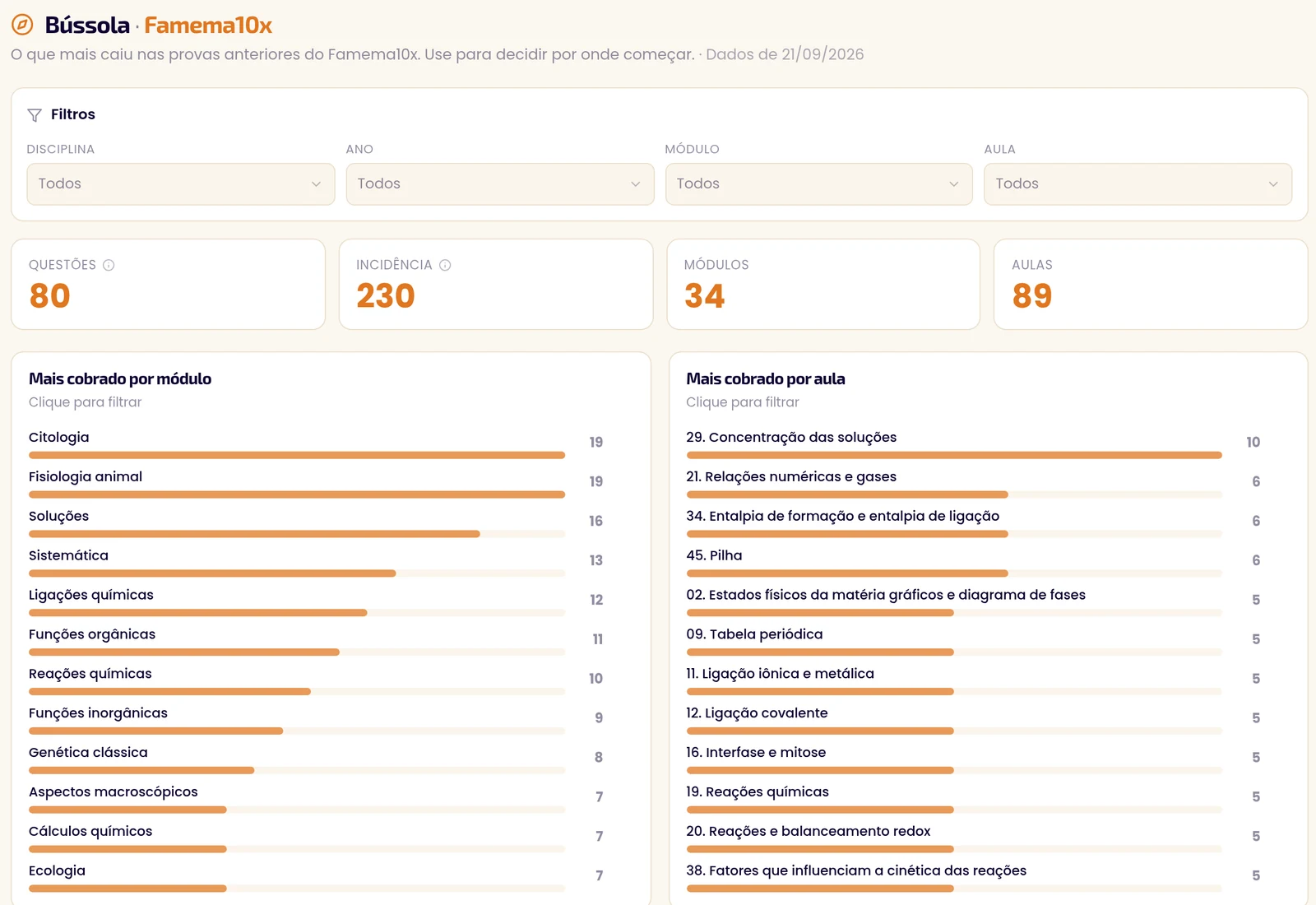Click the info icon next to Questões
The width and height of the screenshot is (1316, 905).
pos(109,265)
